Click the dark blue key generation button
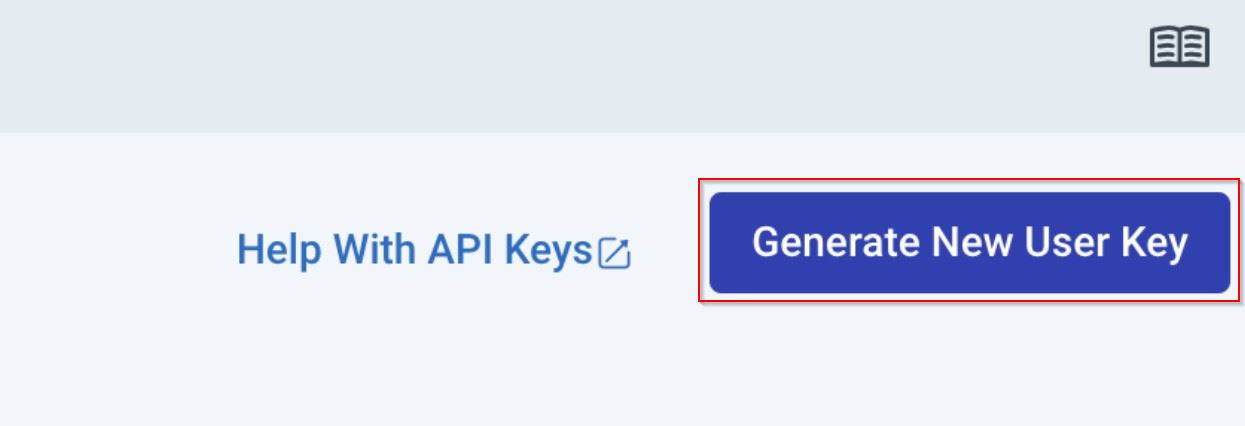1245x426 pixels. tap(969, 243)
